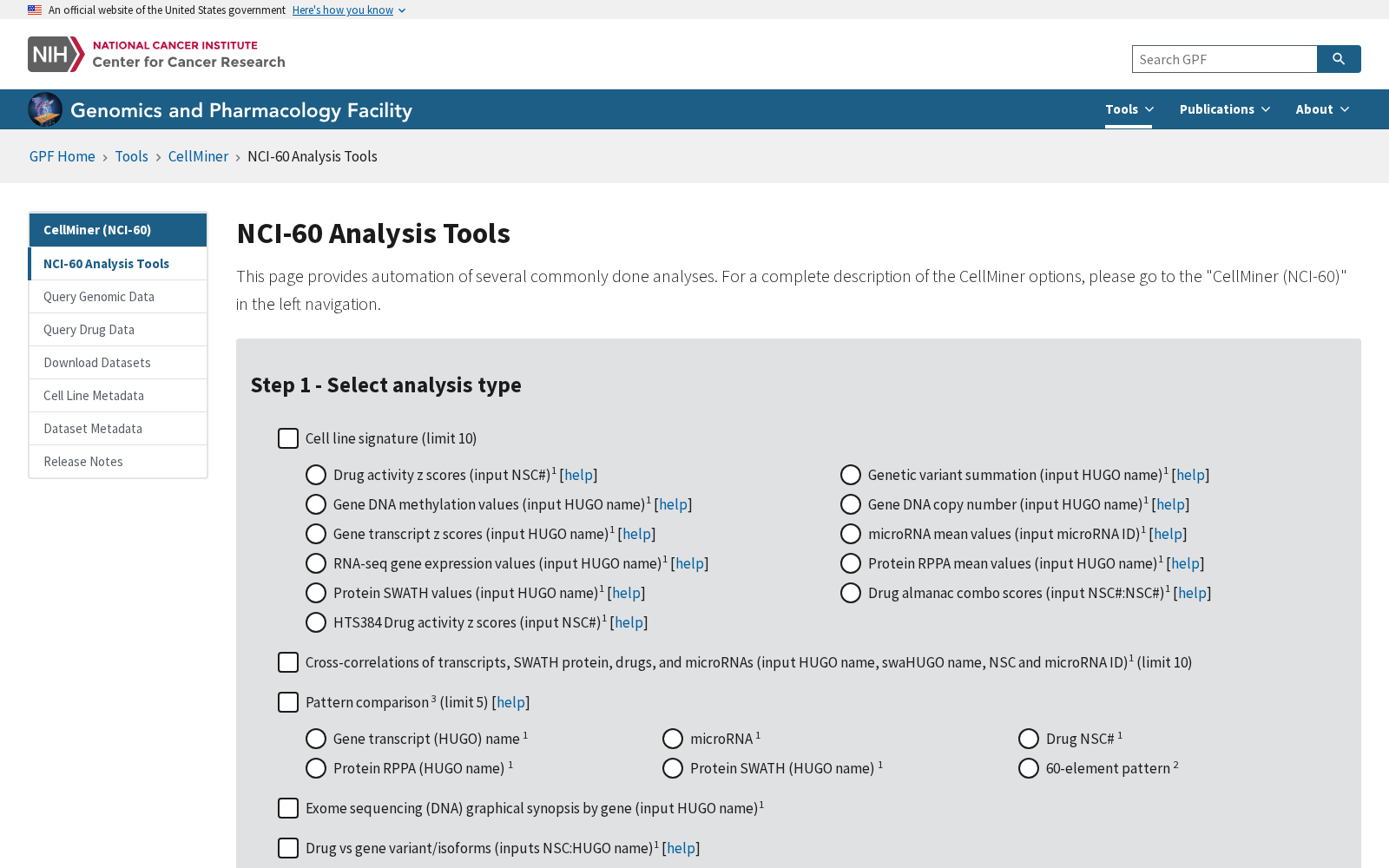
Task: Click the Search GPF input field
Action: click(1224, 59)
